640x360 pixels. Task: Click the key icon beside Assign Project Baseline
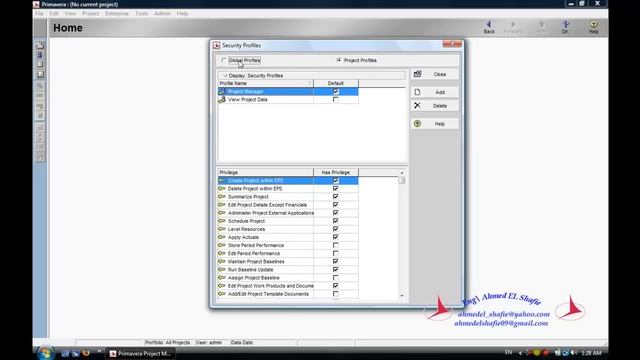coord(222,278)
